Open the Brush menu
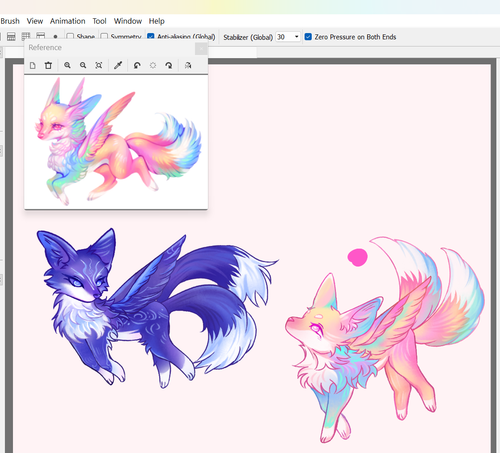This screenshot has width=500, height=453. [10, 21]
